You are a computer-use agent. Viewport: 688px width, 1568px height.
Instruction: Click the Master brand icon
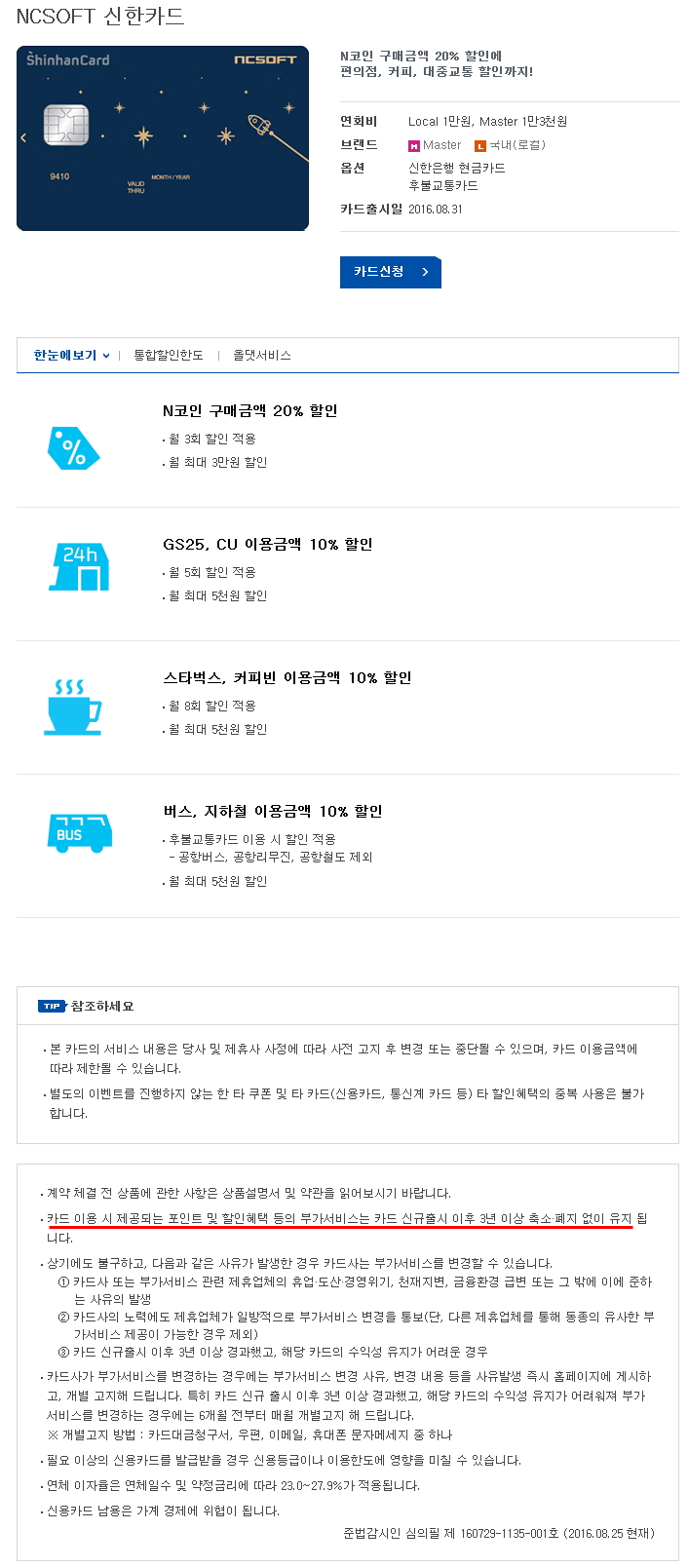tap(413, 145)
